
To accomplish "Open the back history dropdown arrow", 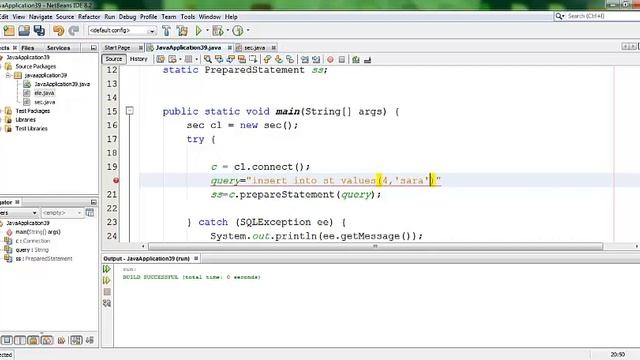I will [x=180, y=60].
